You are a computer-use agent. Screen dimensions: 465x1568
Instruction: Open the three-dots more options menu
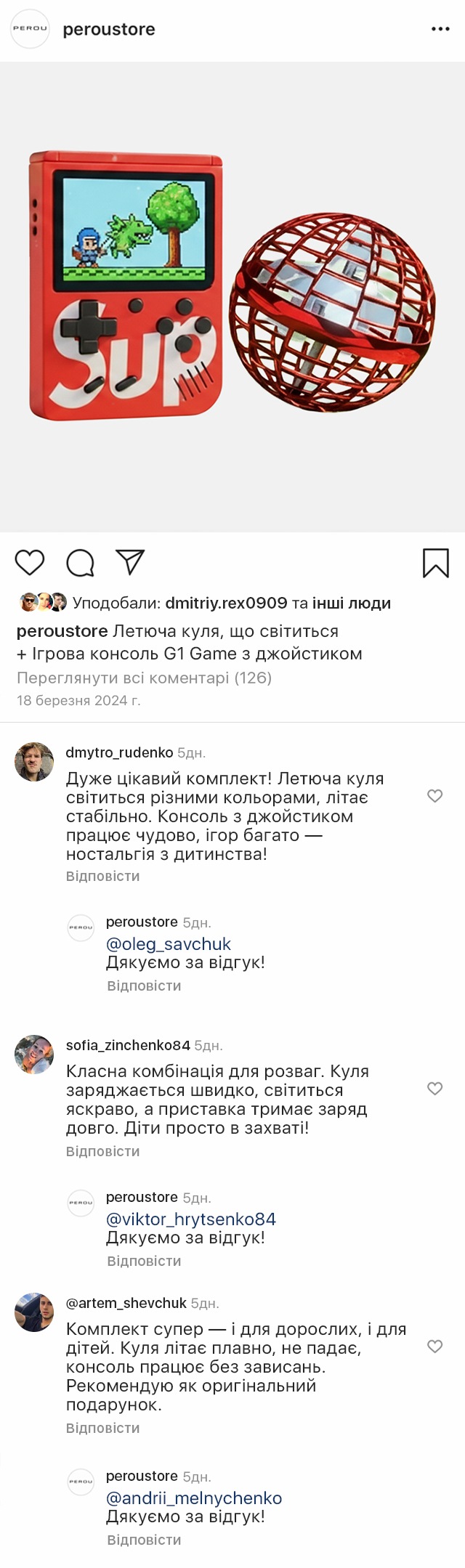coord(440,29)
